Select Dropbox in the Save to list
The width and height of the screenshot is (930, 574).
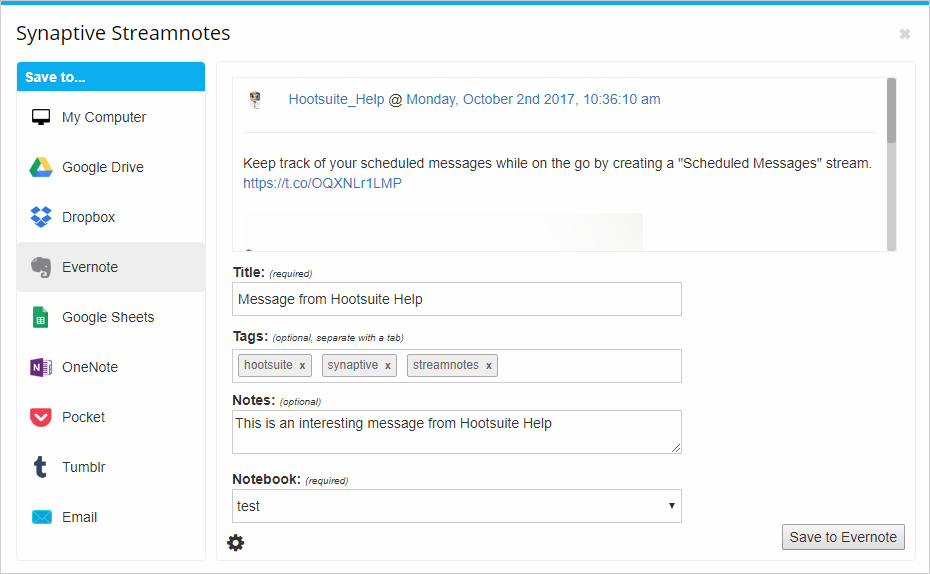pos(111,217)
